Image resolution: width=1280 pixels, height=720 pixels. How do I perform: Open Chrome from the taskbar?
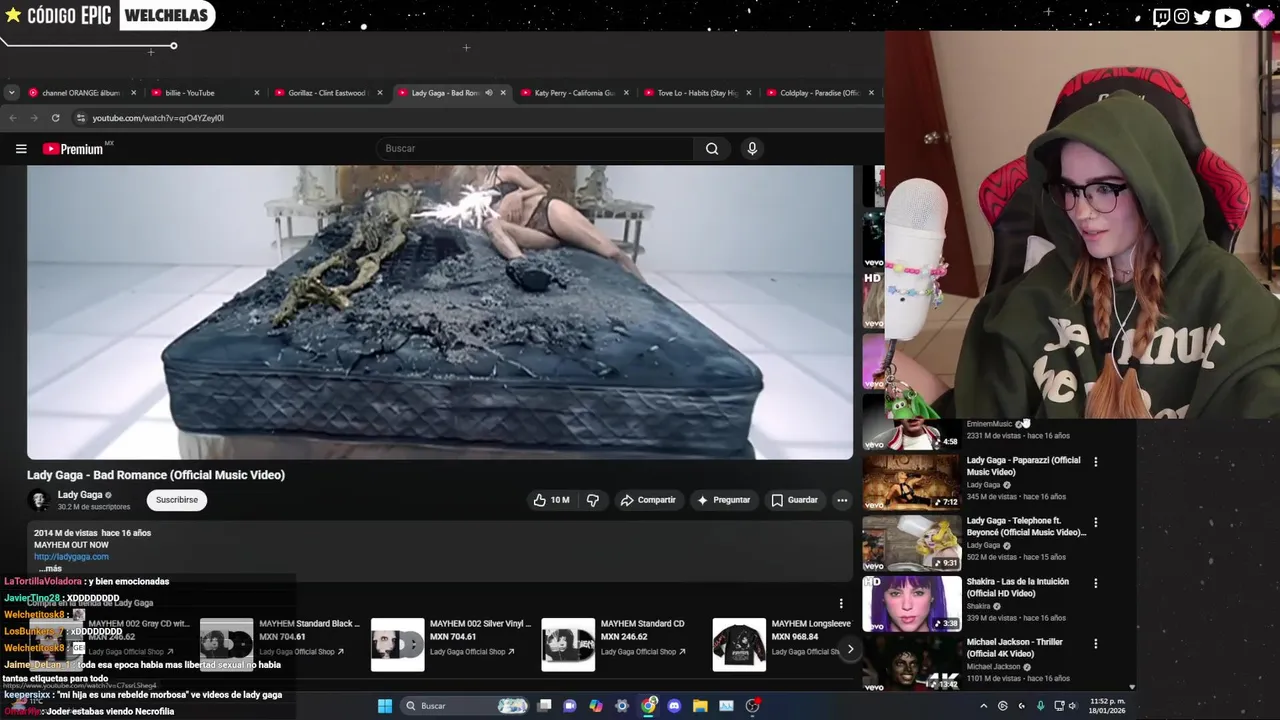pos(648,706)
